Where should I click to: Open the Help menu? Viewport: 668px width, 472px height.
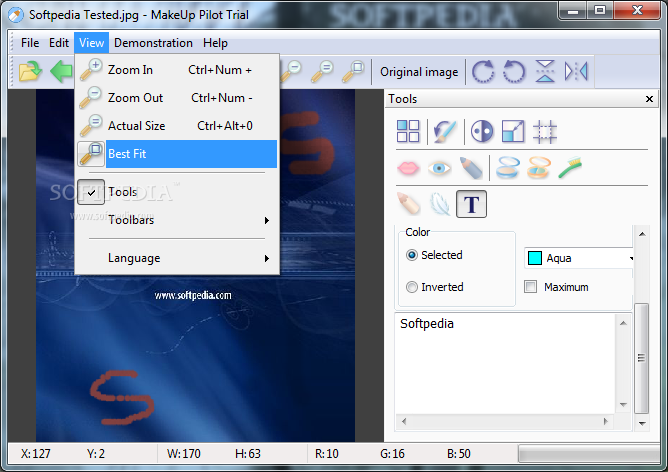pos(215,43)
